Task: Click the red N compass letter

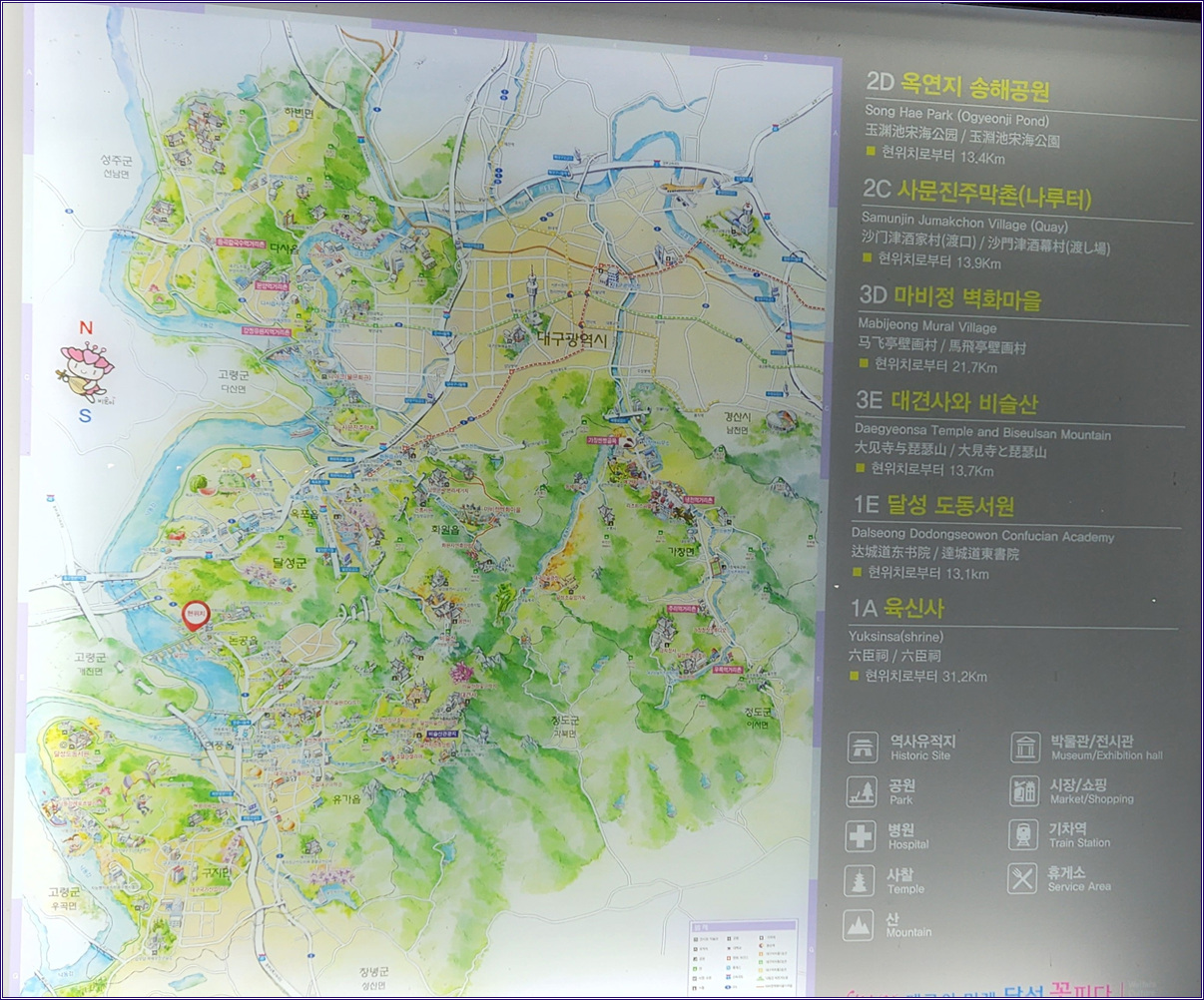Action: pyautogui.click(x=86, y=328)
